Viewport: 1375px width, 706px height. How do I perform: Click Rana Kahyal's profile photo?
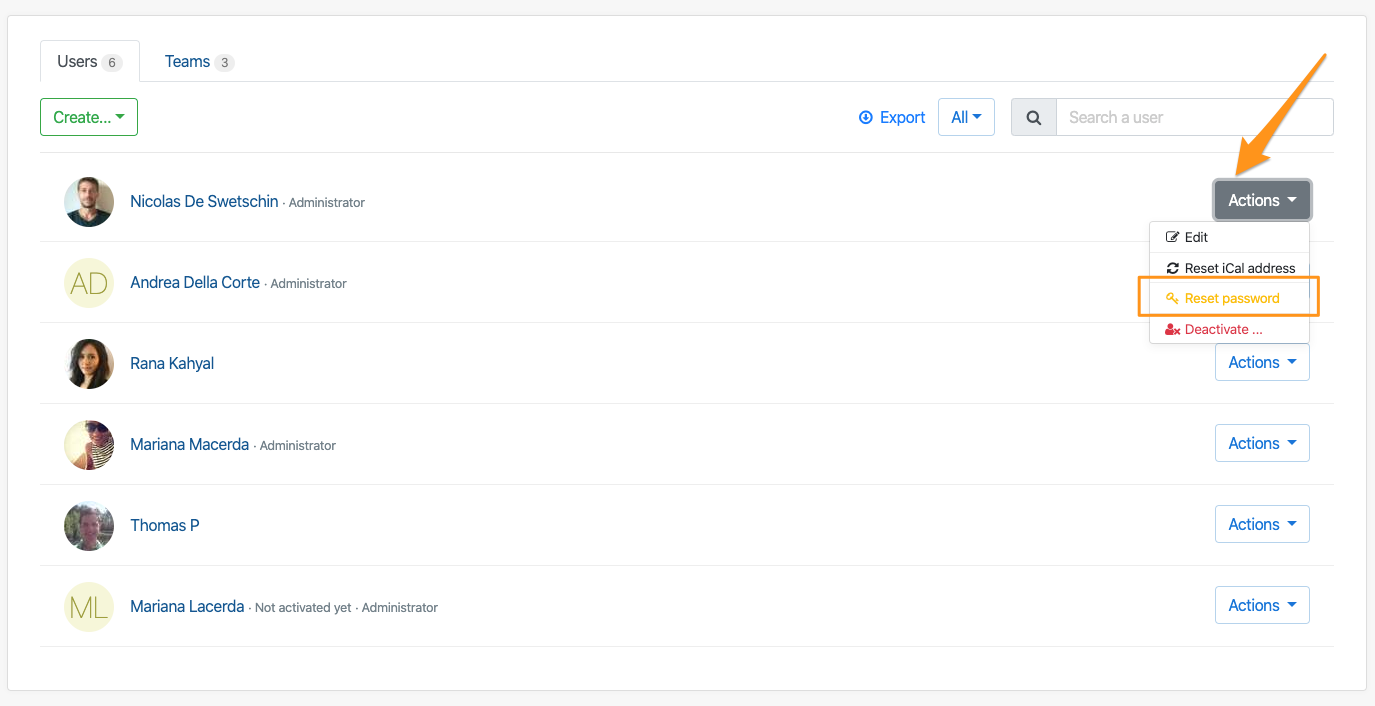tap(89, 364)
